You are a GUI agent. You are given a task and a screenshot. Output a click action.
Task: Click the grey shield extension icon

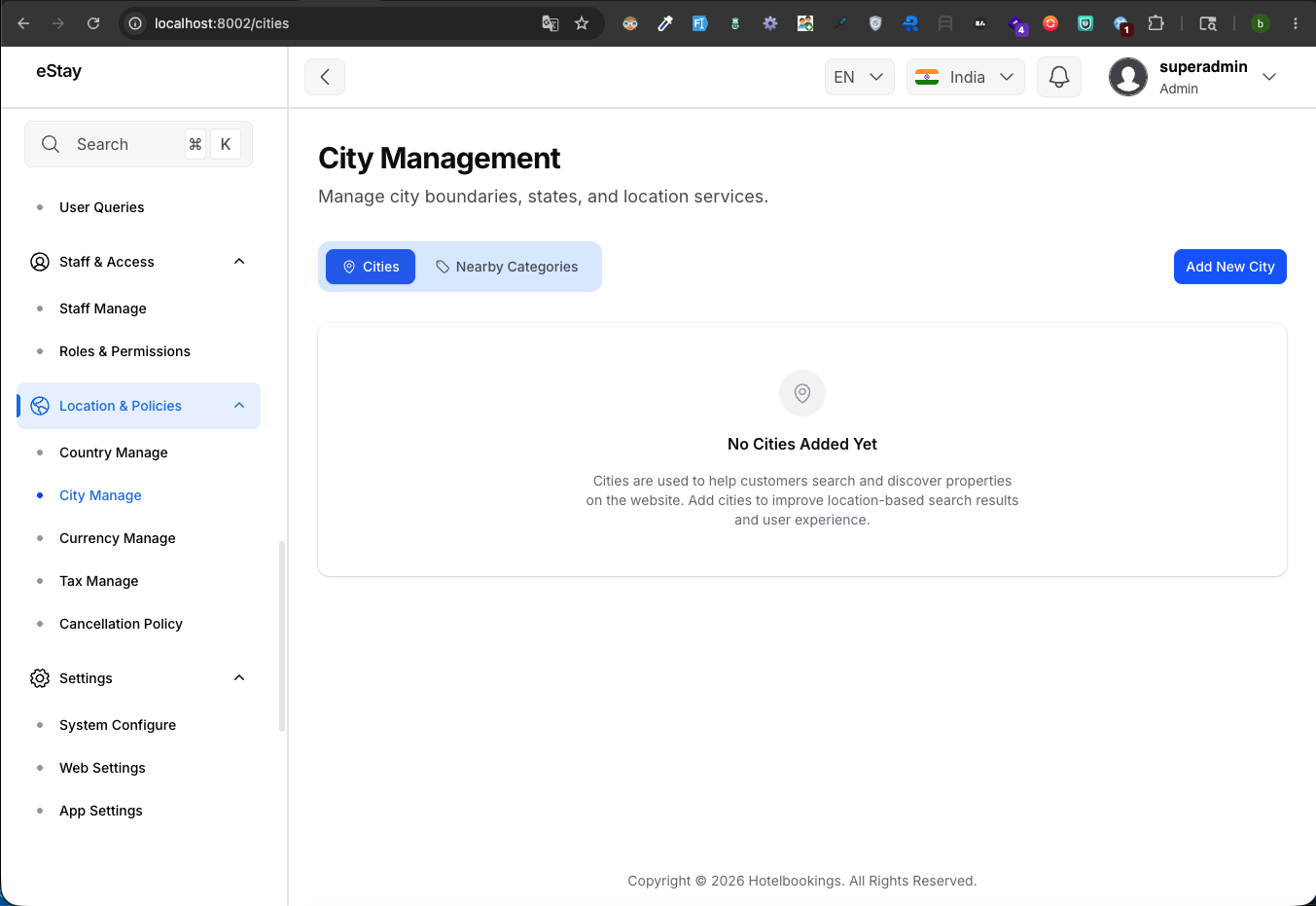875,23
